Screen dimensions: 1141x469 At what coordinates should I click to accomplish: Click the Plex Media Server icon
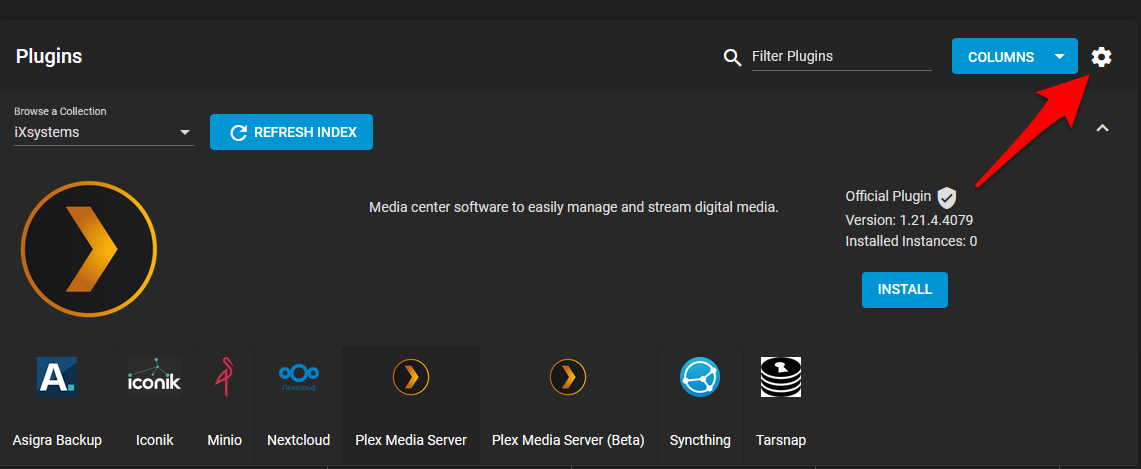click(411, 377)
